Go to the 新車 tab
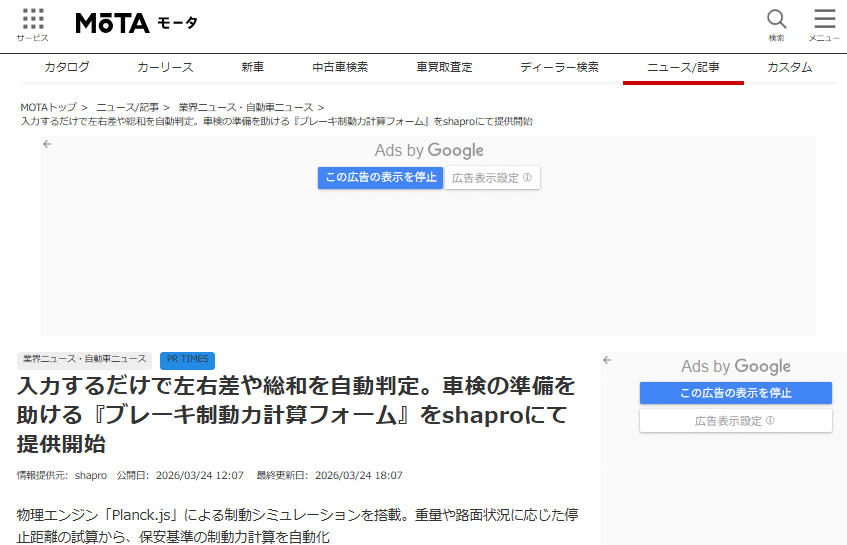 point(252,67)
